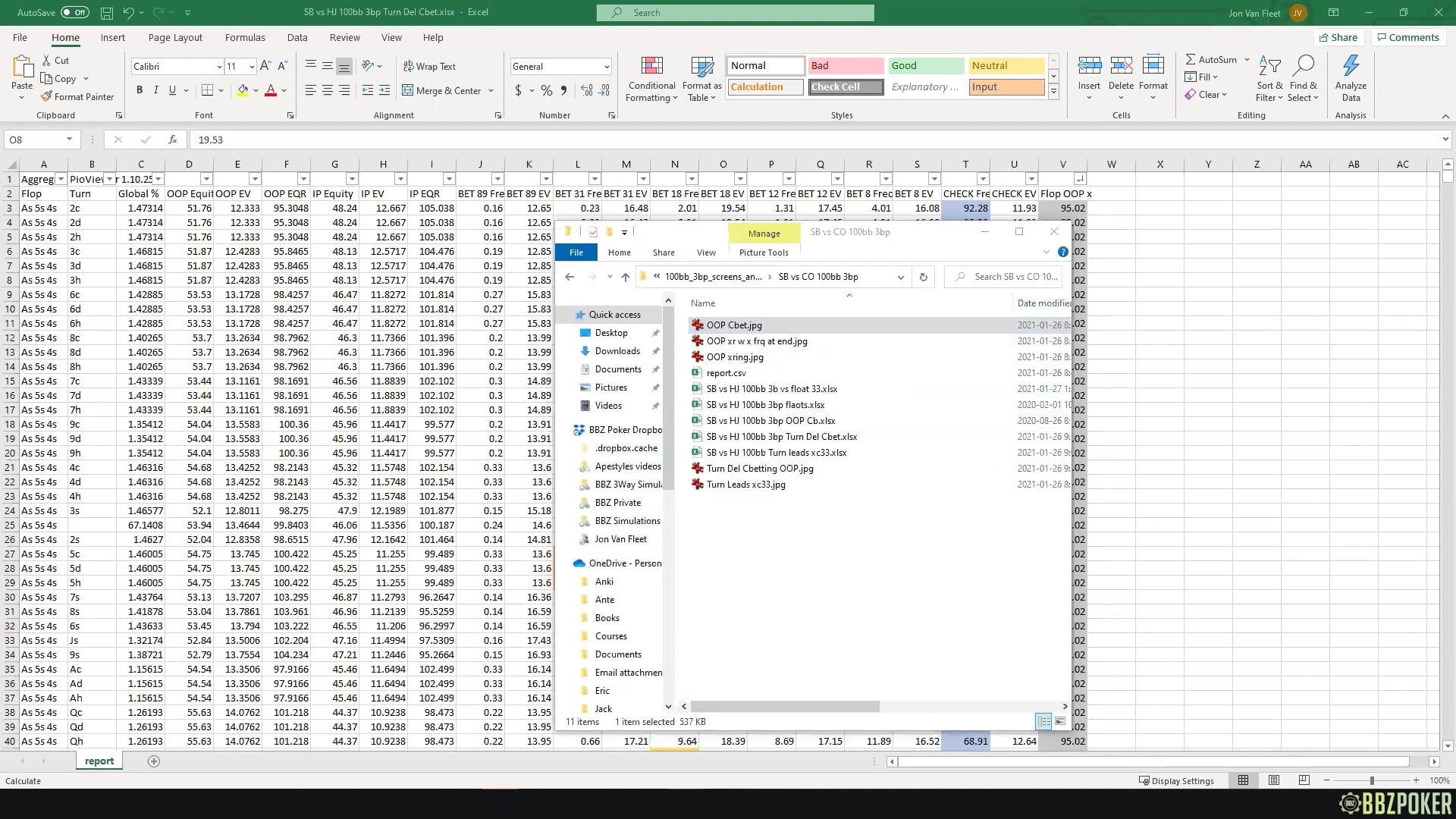The height and width of the screenshot is (819, 1456).
Task: Open filter dropdown in the column D header
Action: pyautogui.click(x=206, y=179)
